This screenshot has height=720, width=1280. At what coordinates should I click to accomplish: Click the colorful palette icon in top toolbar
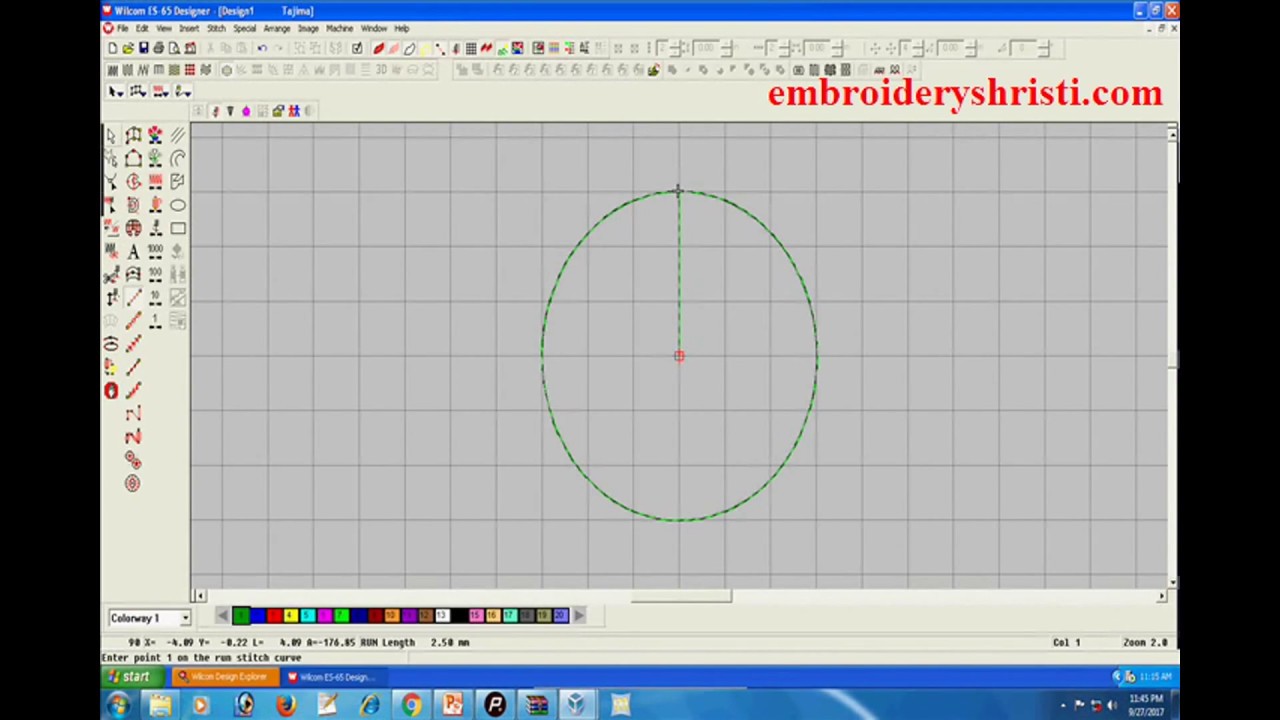518,48
